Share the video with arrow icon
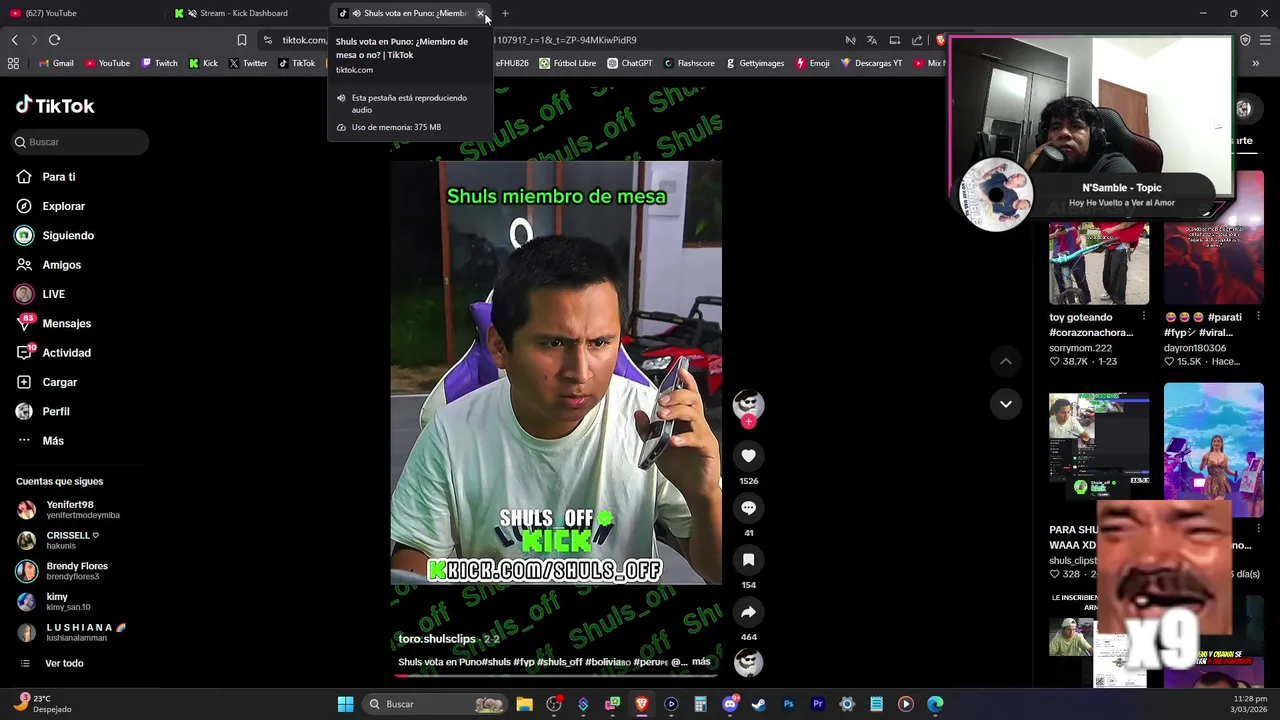This screenshot has width=1280, height=720. tap(748, 612)
